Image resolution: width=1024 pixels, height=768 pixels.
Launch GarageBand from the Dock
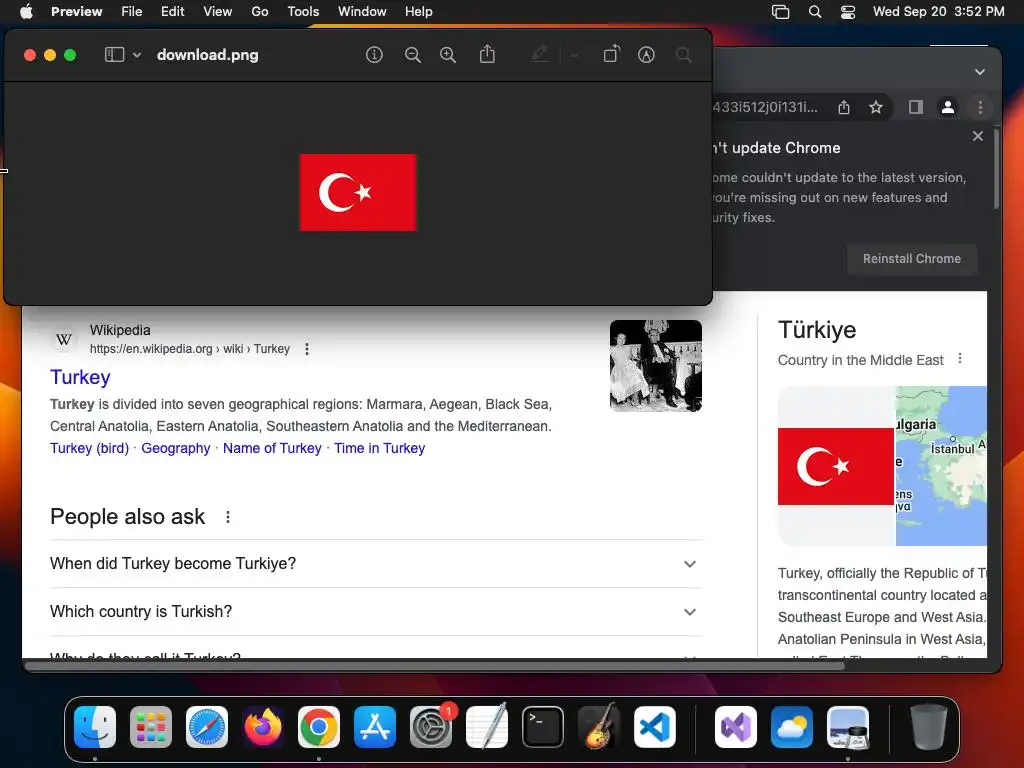pyautogui.click(x=599, y=726)
